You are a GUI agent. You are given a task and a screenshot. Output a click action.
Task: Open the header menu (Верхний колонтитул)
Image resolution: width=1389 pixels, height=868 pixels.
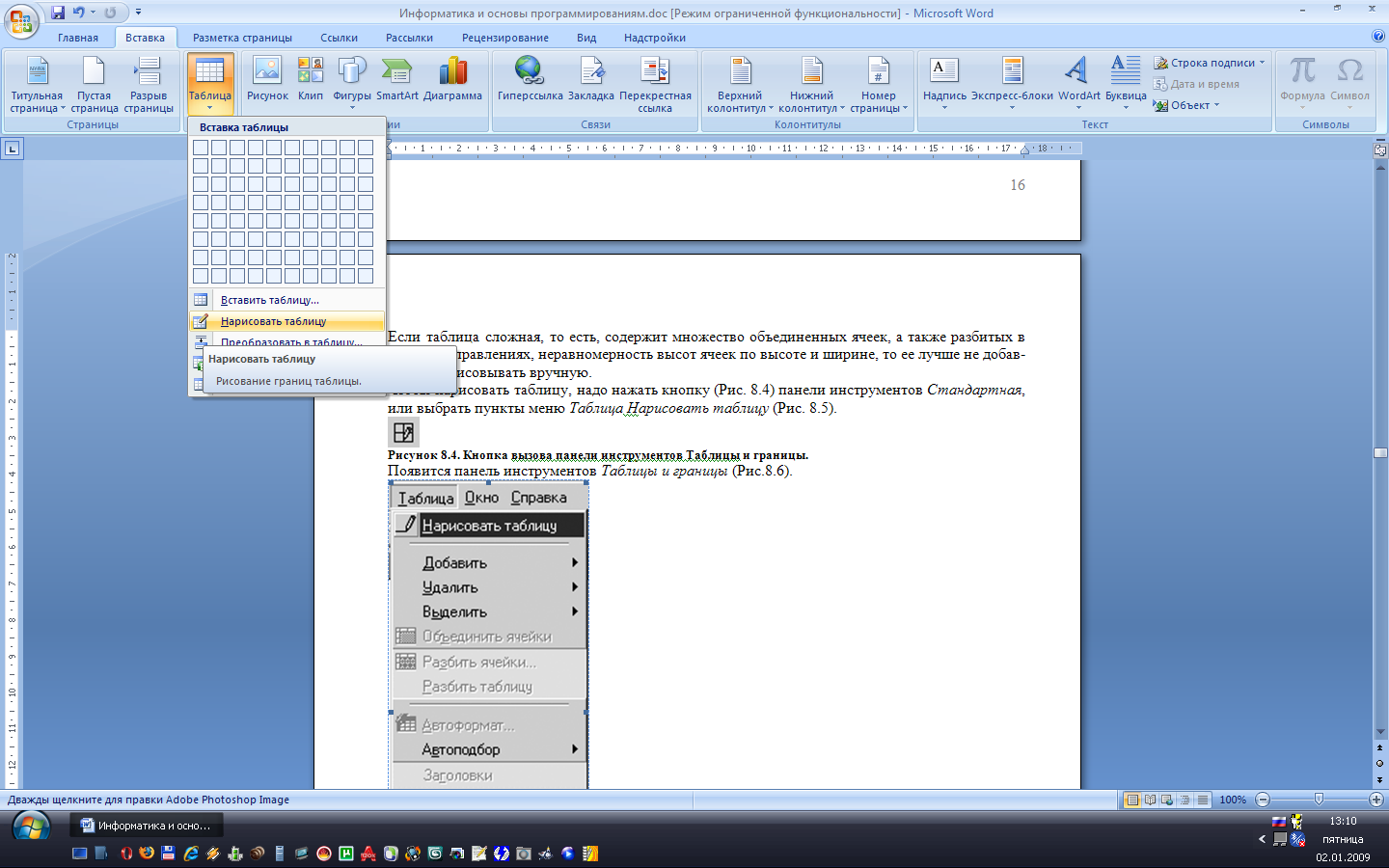740,86
